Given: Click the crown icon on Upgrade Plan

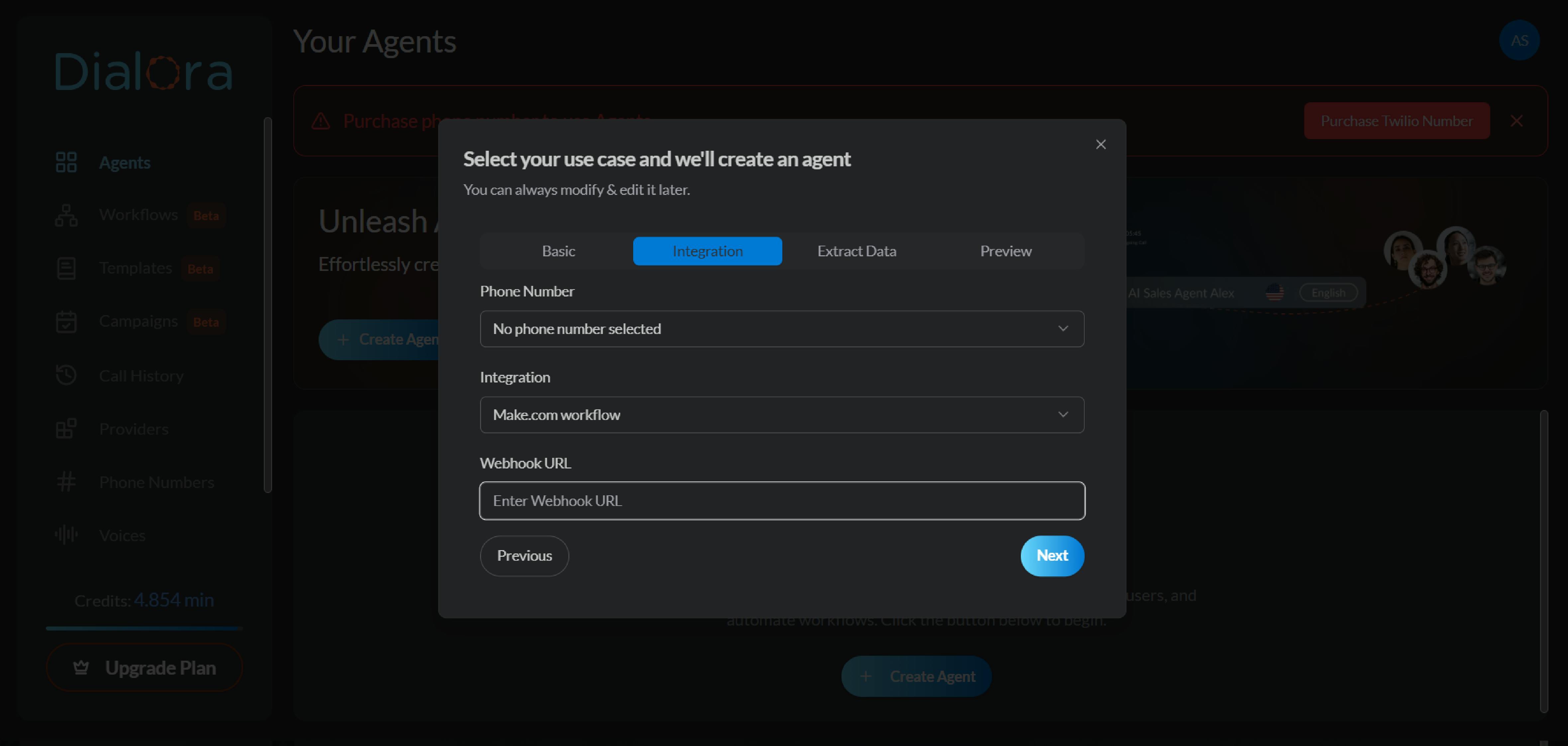Looking at the screenshot, I should click(81, 667).
